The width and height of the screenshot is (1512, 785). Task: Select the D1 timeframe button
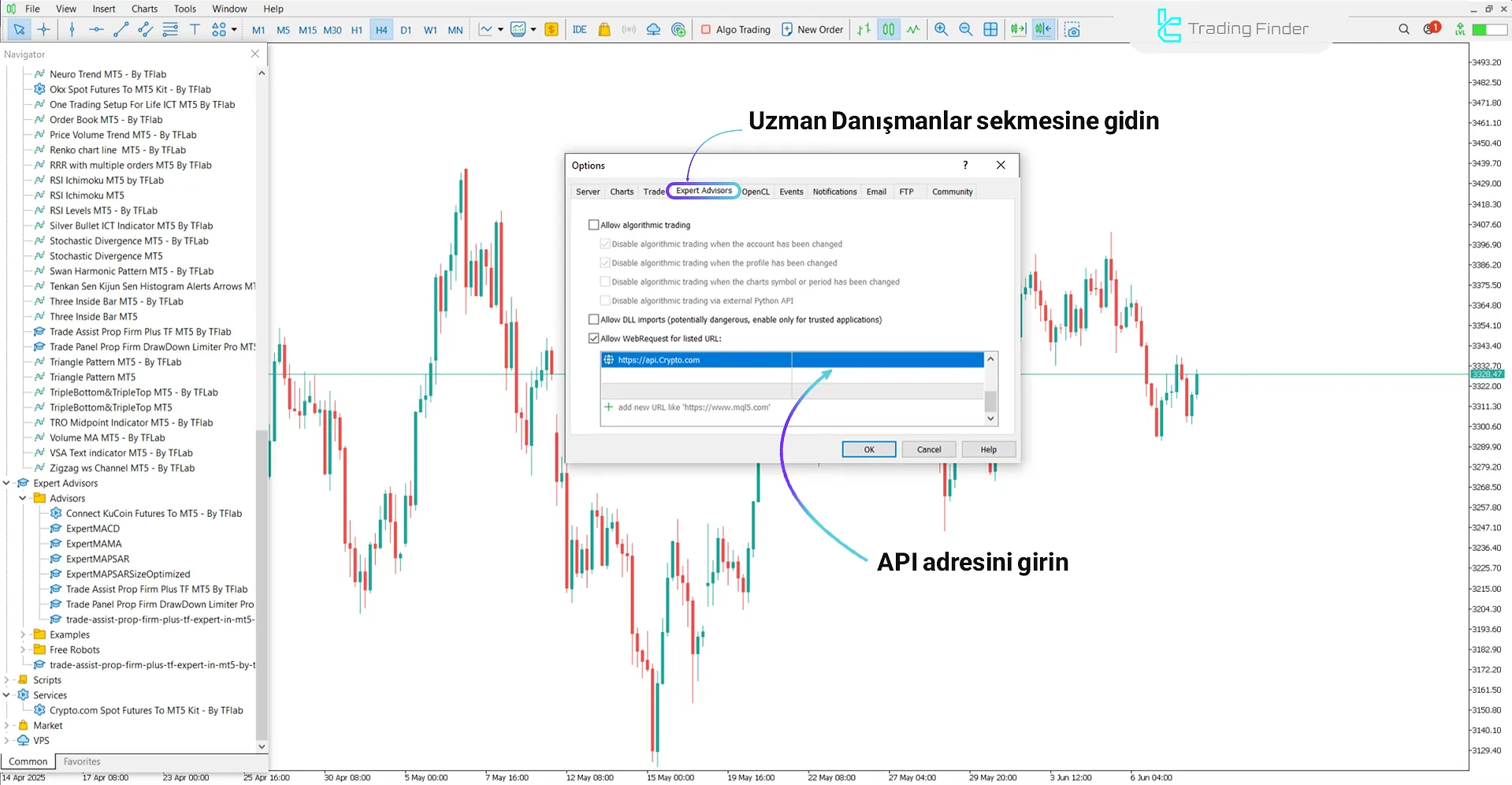click(x=406, y=30)
